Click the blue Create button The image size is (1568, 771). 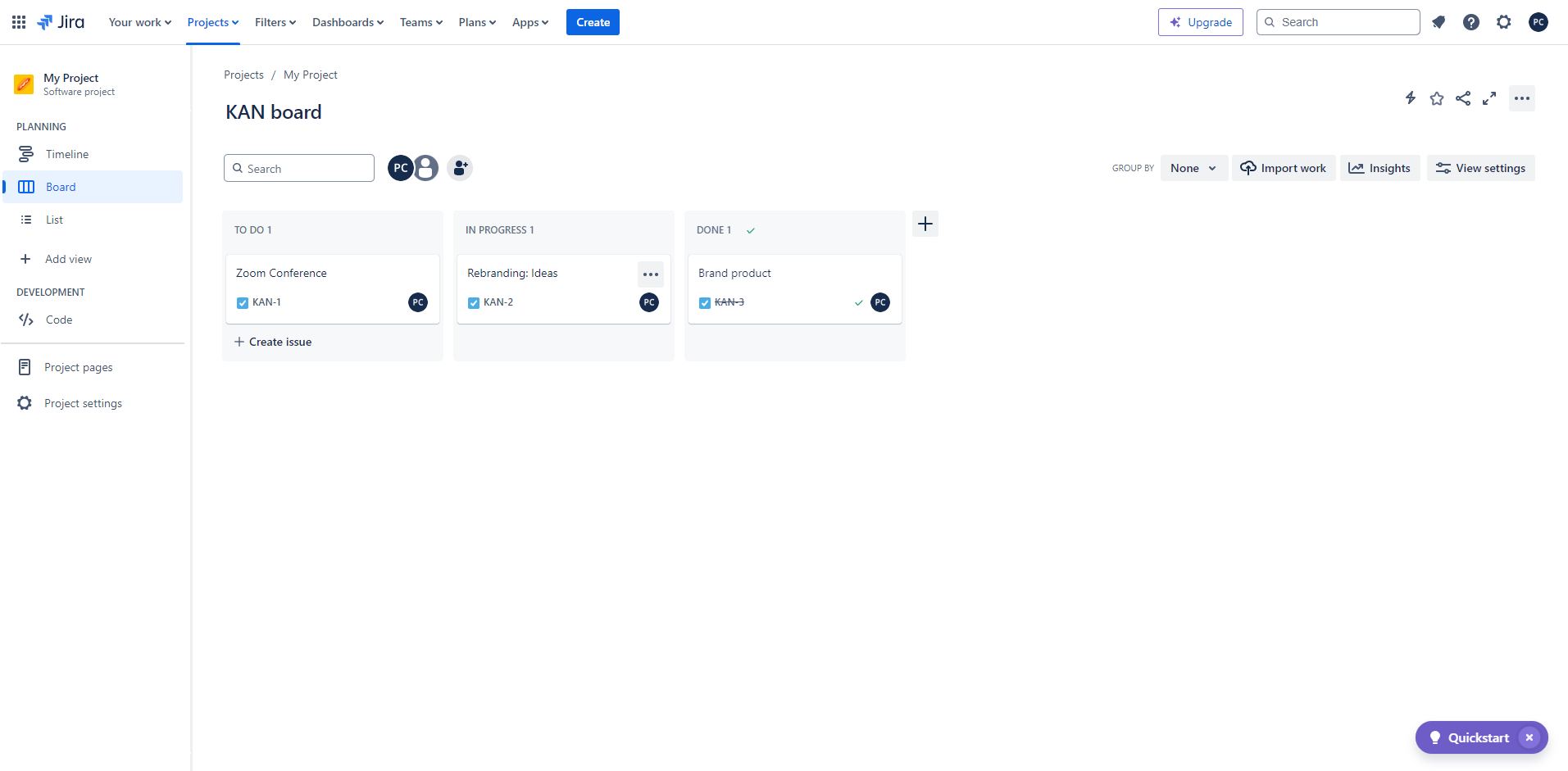[593, 22]
